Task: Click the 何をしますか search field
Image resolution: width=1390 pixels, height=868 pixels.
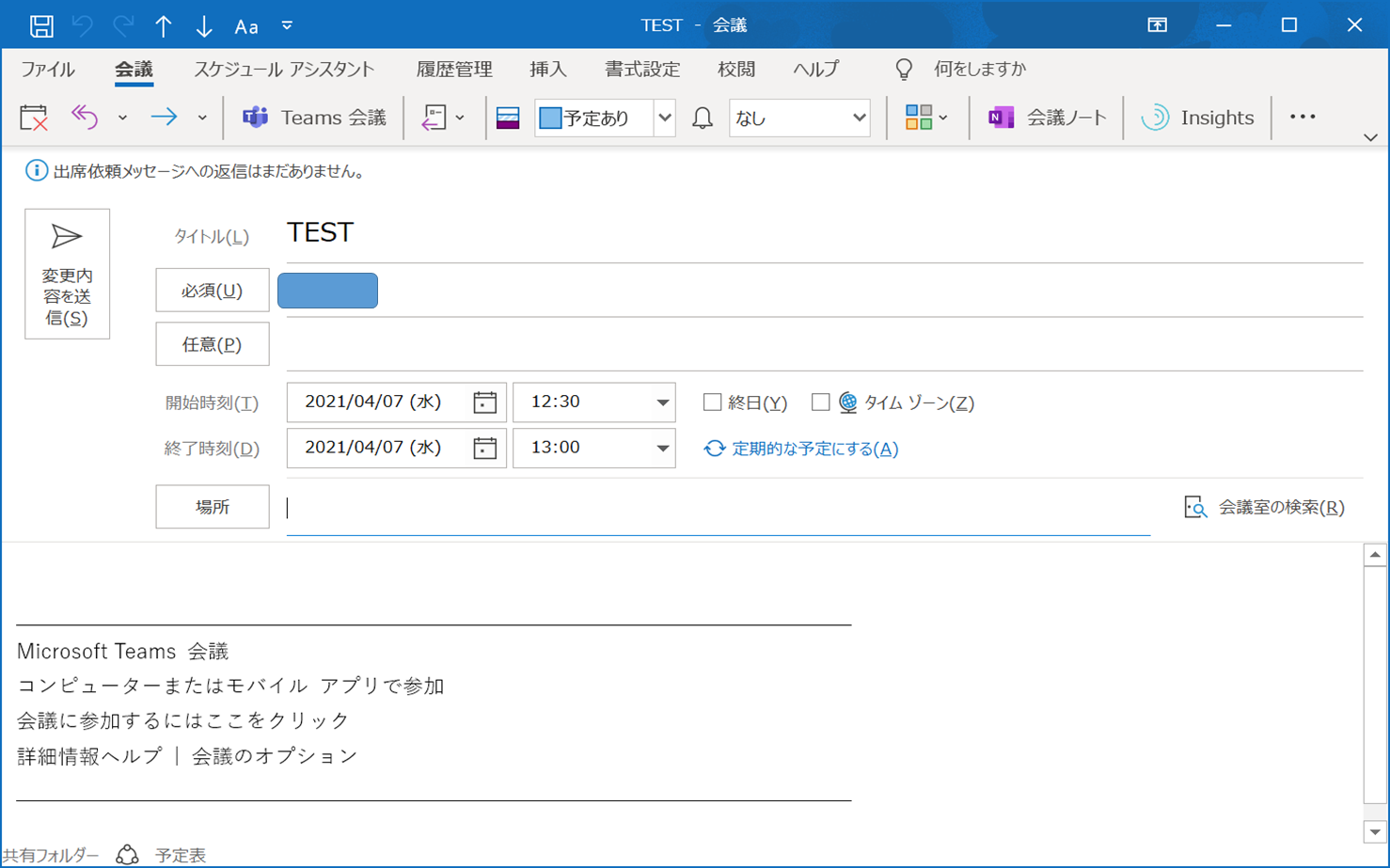Action: [x=979, y=69]
